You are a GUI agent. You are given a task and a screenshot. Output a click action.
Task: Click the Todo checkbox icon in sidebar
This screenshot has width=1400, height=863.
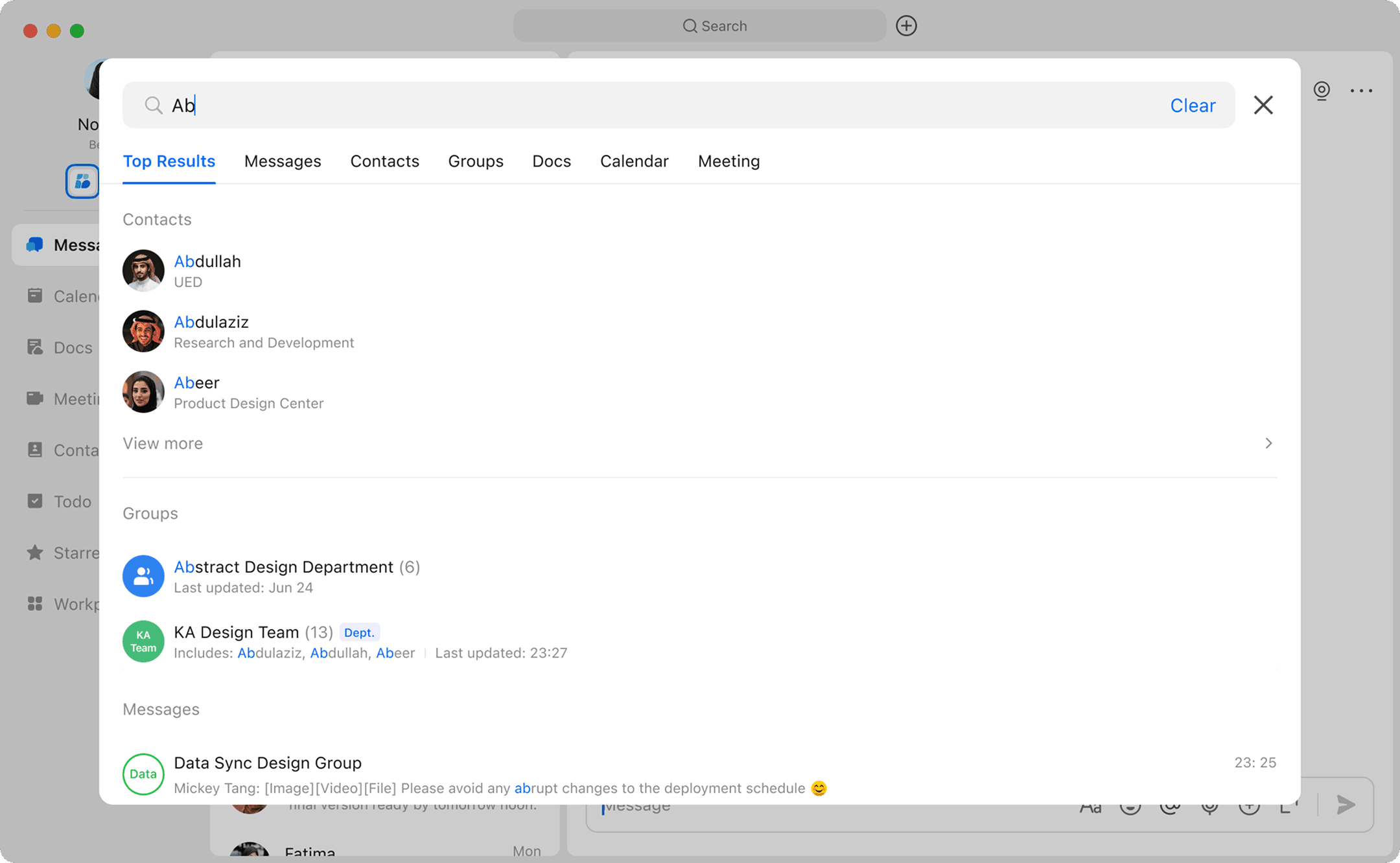(35, 501)
